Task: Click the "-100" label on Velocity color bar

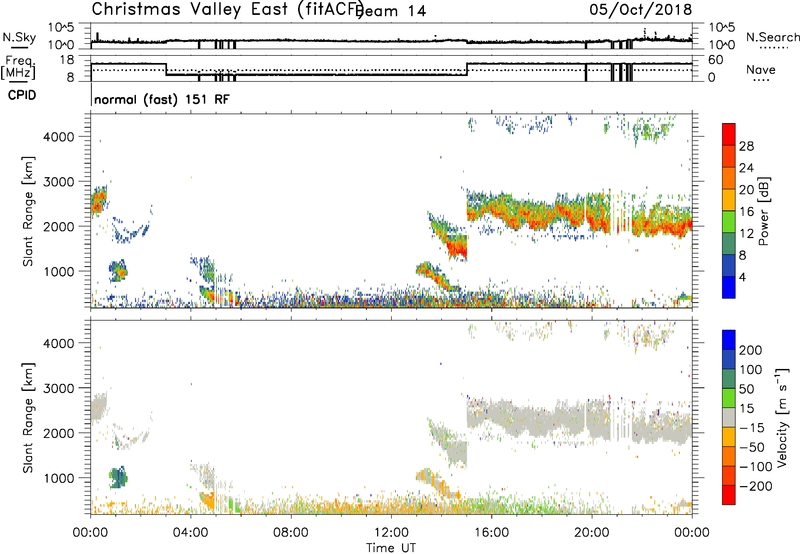Action: click(755, 467)
